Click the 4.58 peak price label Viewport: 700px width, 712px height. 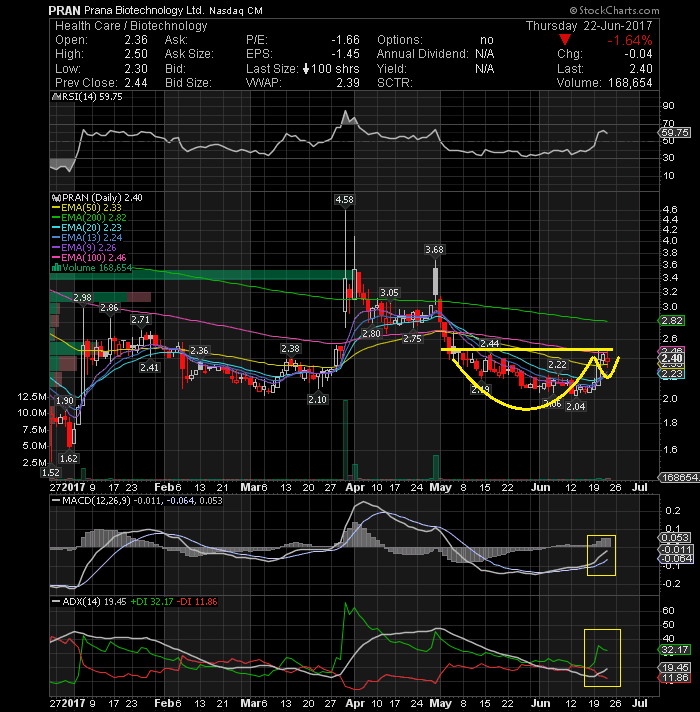[x=344, y=199]
